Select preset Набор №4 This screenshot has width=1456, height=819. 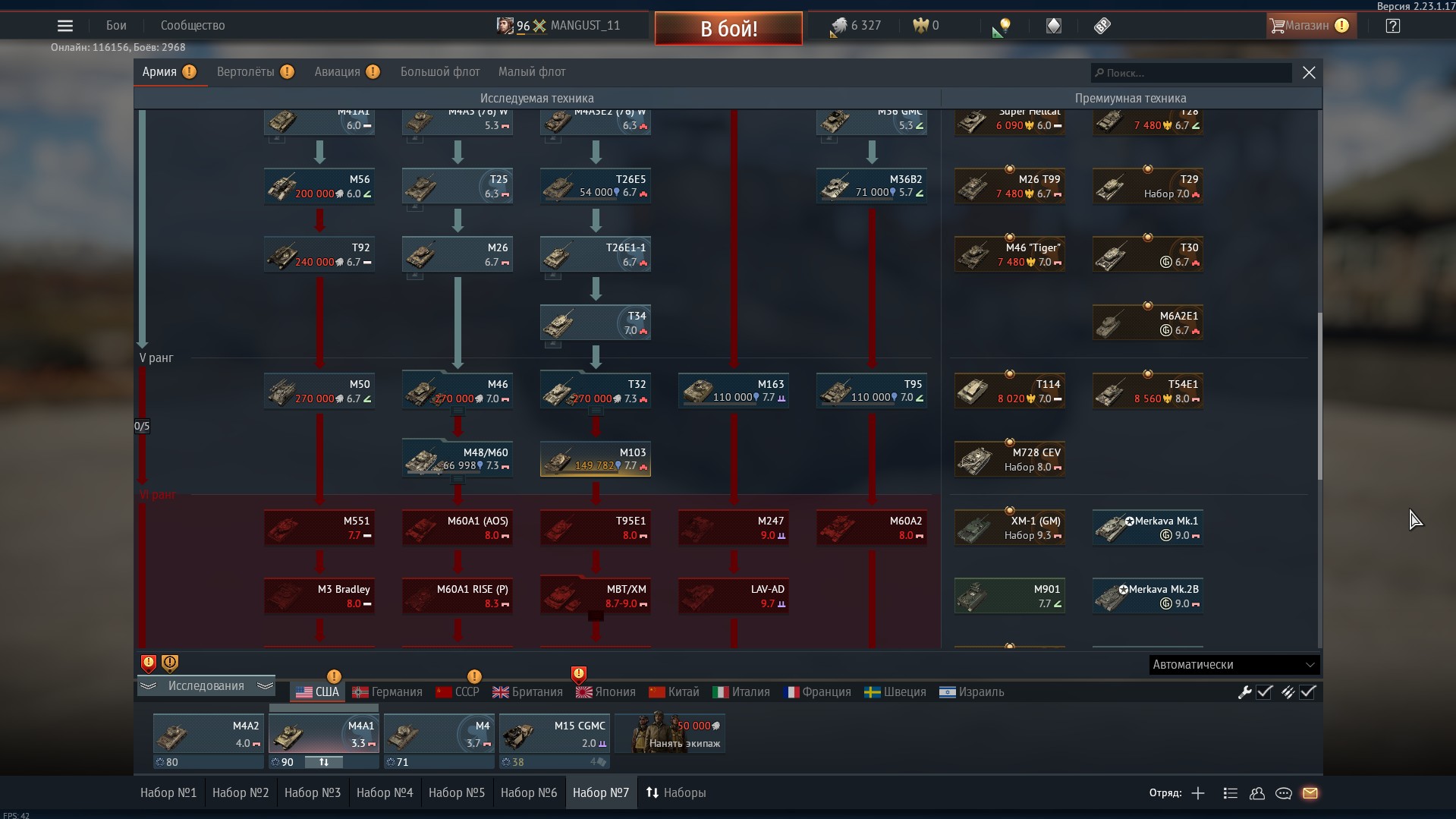[385, 793]
